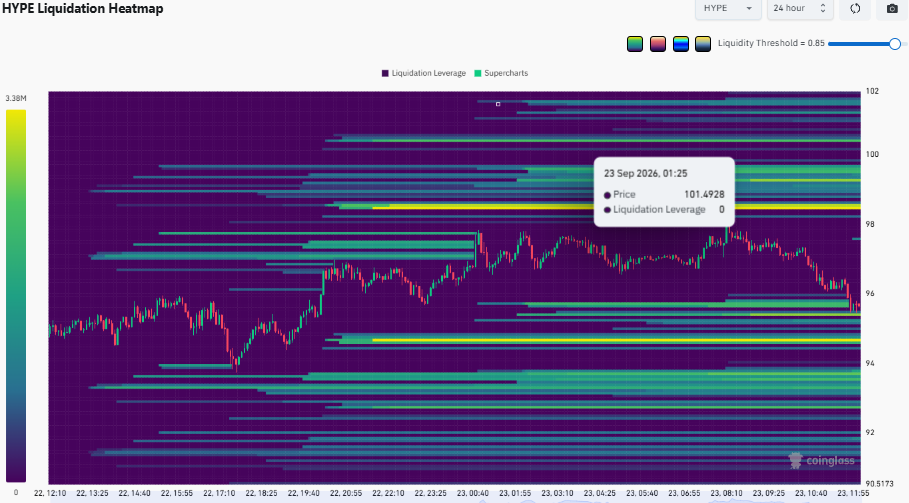This screenshot has height=503, width=909.
Task: Select the red-pink color theme swatch
Action: [x=658, y=43]
